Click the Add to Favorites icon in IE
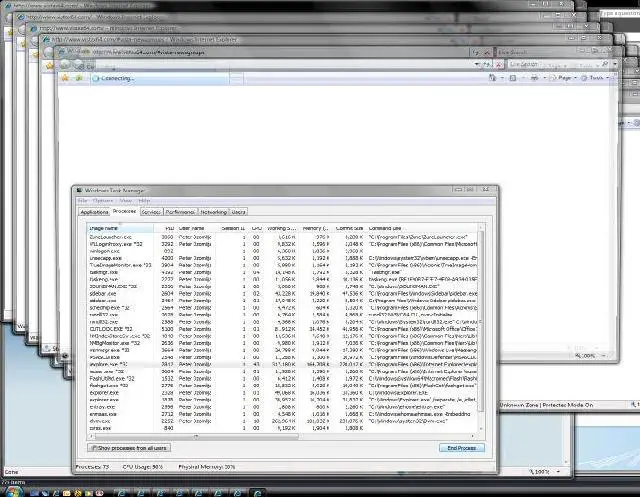 pos(79,78)
